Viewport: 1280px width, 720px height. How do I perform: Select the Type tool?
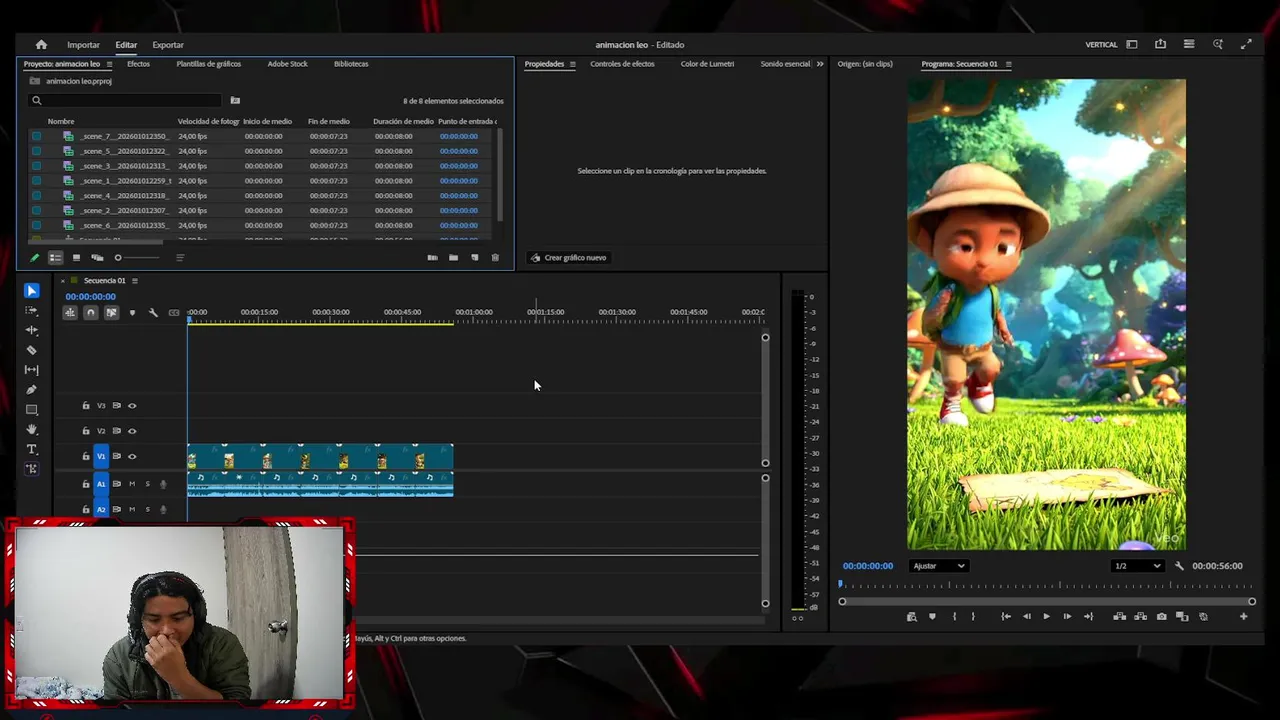tap(32, 449)
